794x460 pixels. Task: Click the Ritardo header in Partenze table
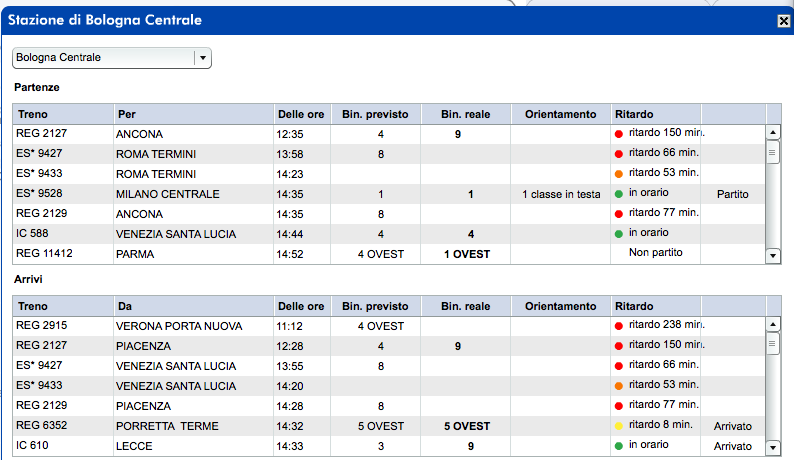click(634, 114)
